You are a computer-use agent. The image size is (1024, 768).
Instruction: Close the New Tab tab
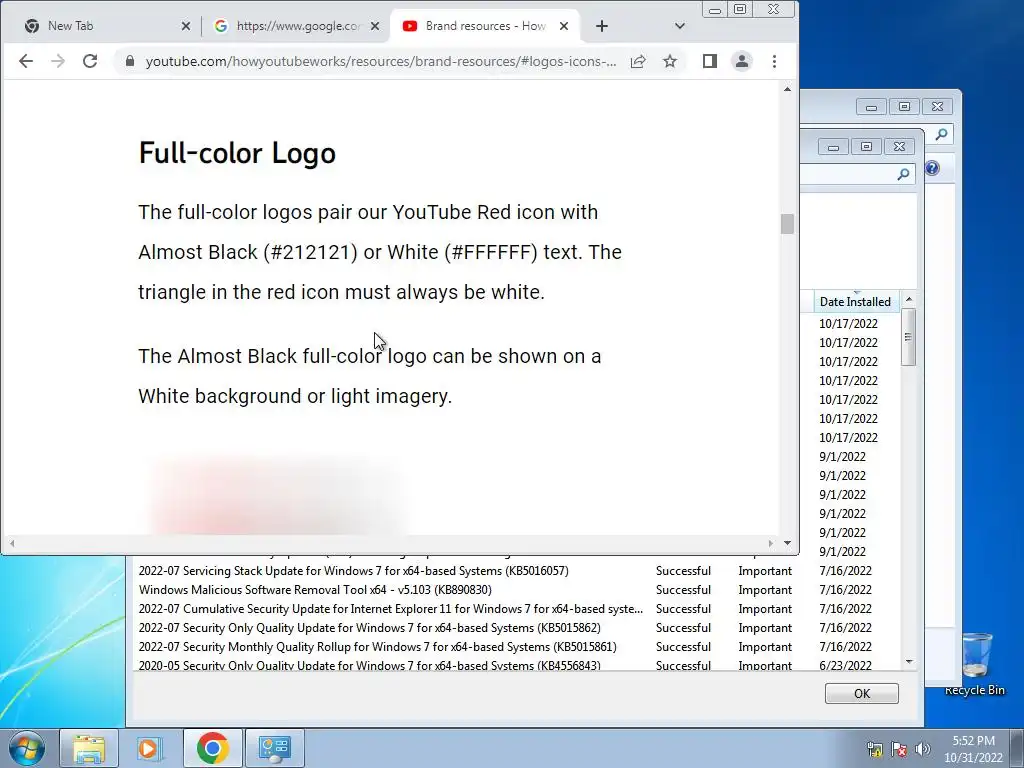pos(186,26)
